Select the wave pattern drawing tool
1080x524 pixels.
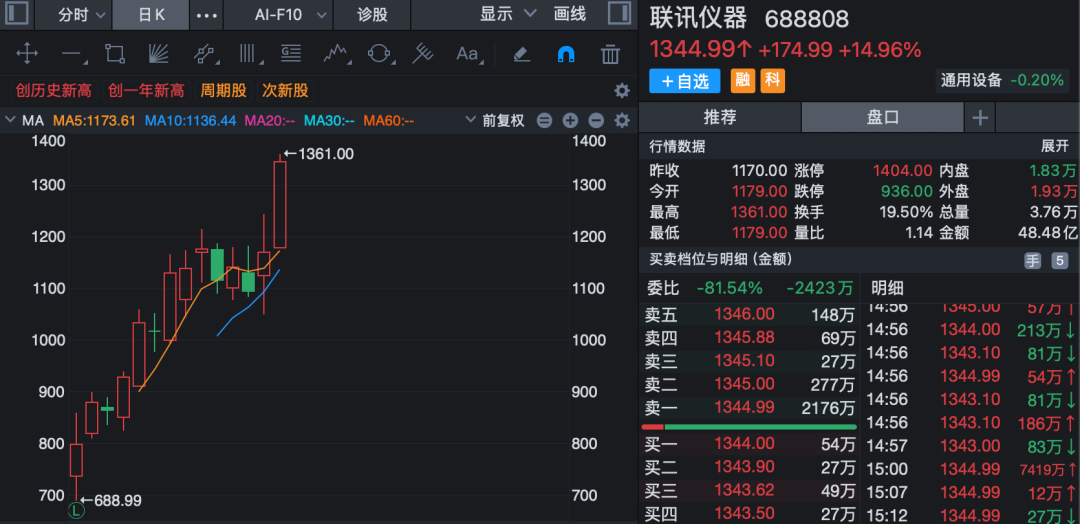(x=335, y=53)
